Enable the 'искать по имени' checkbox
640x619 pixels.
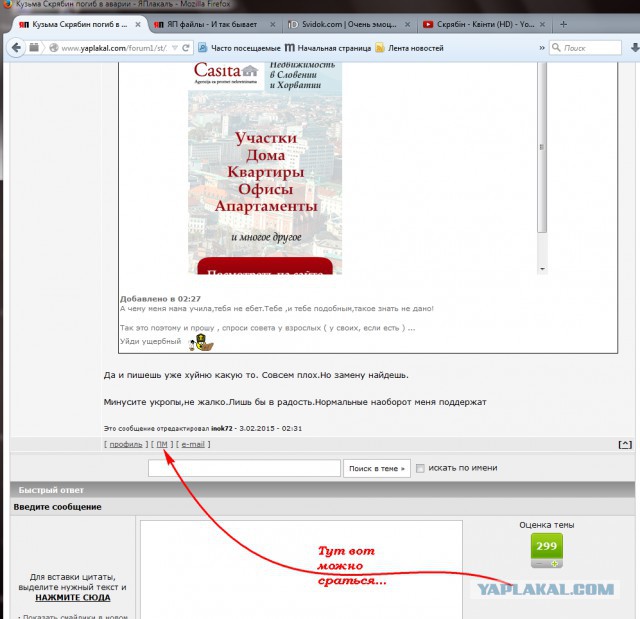[x=421, y=468]
